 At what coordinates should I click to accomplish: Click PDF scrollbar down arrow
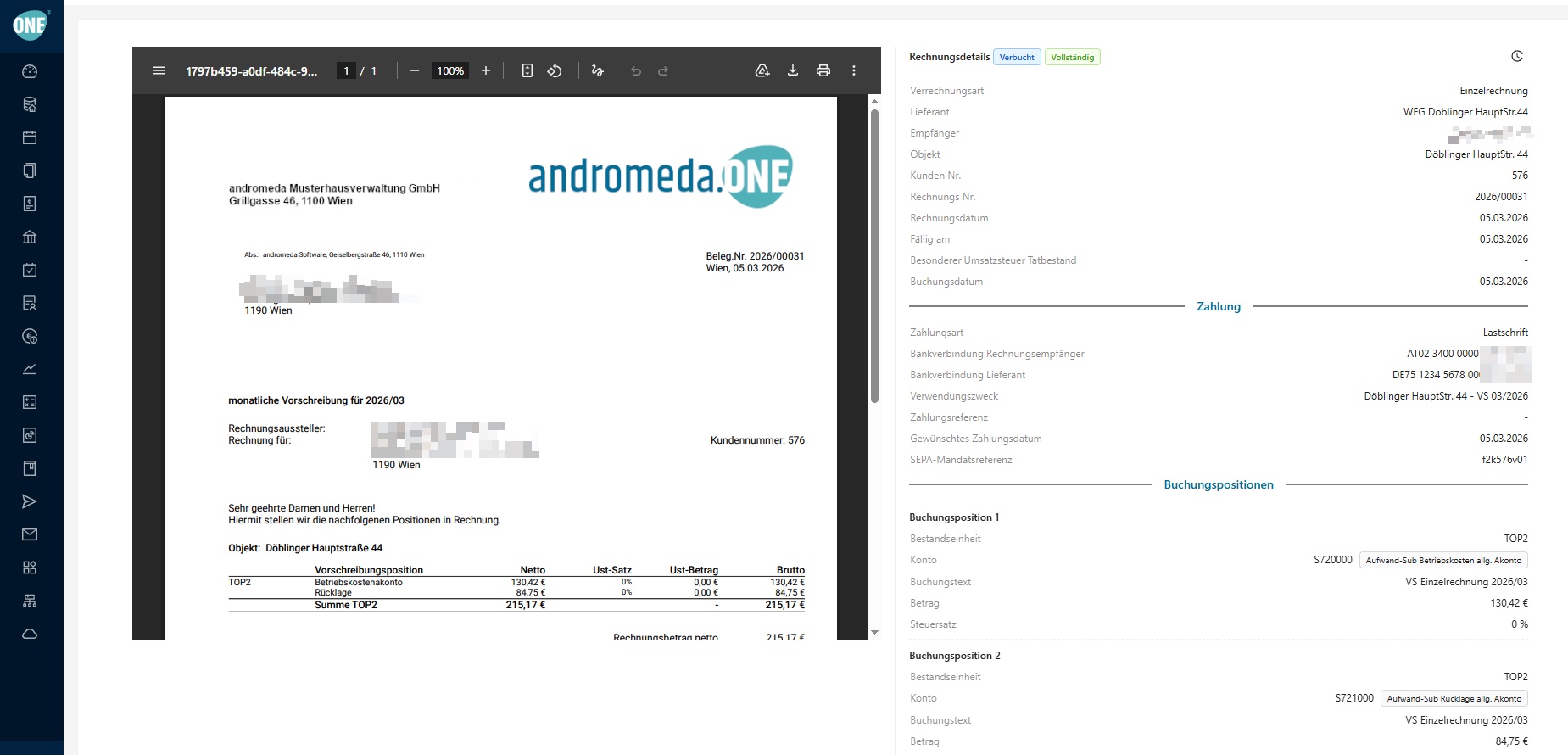click(x=874, y=632)
